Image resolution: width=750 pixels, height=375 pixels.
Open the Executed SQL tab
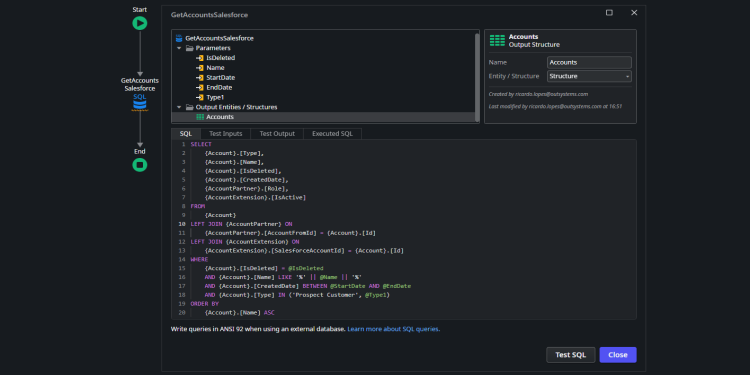[332, 134]
